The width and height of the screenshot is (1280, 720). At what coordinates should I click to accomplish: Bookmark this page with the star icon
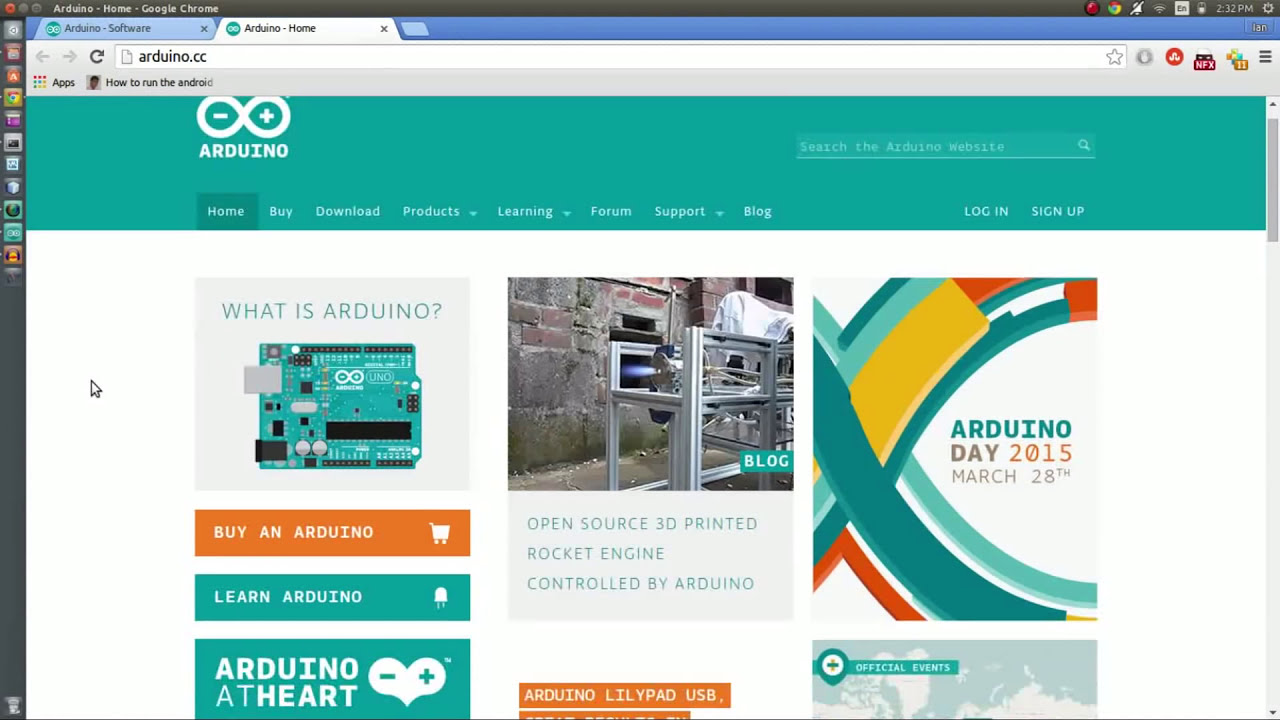(x=1114, y=57)
